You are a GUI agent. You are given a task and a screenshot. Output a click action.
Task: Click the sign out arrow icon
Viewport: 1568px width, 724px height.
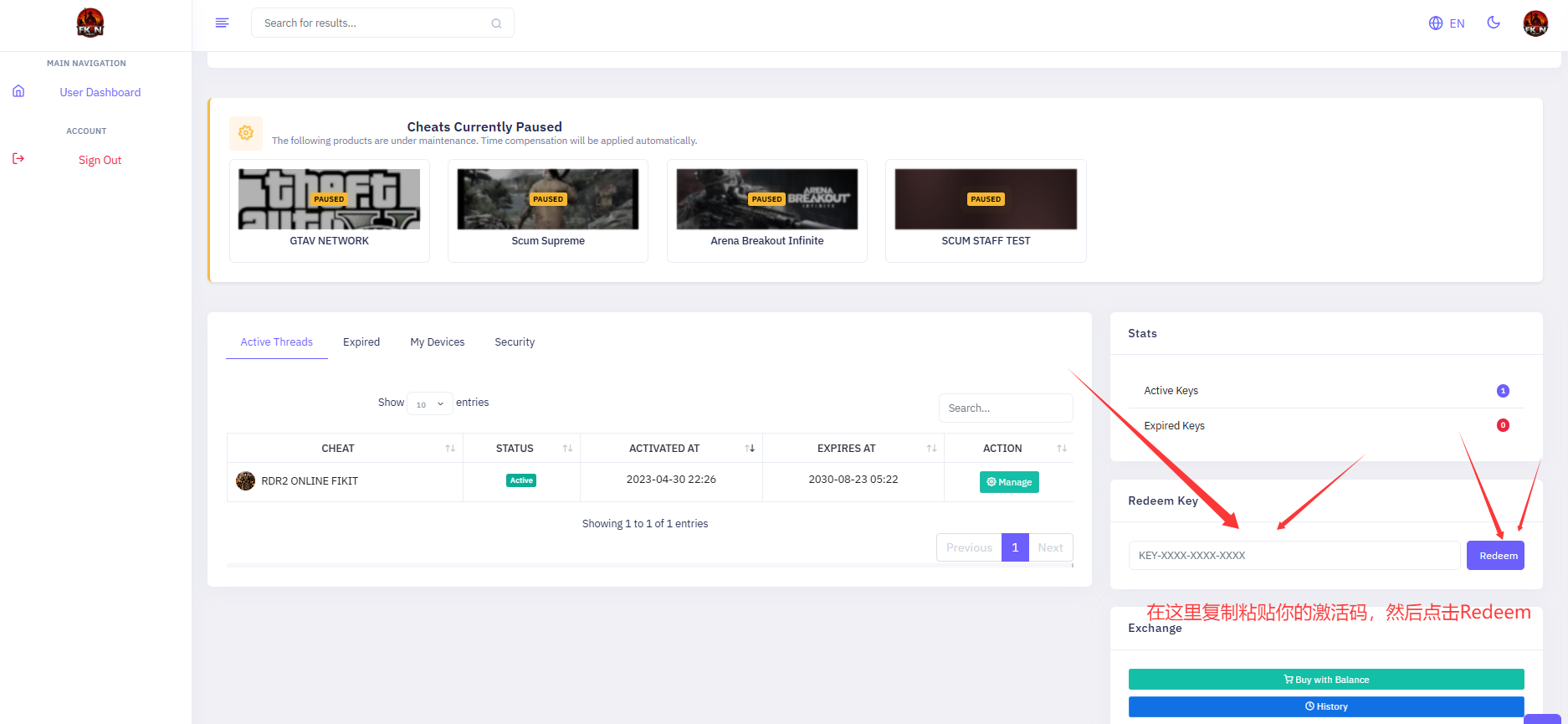[x=18, y=159]
